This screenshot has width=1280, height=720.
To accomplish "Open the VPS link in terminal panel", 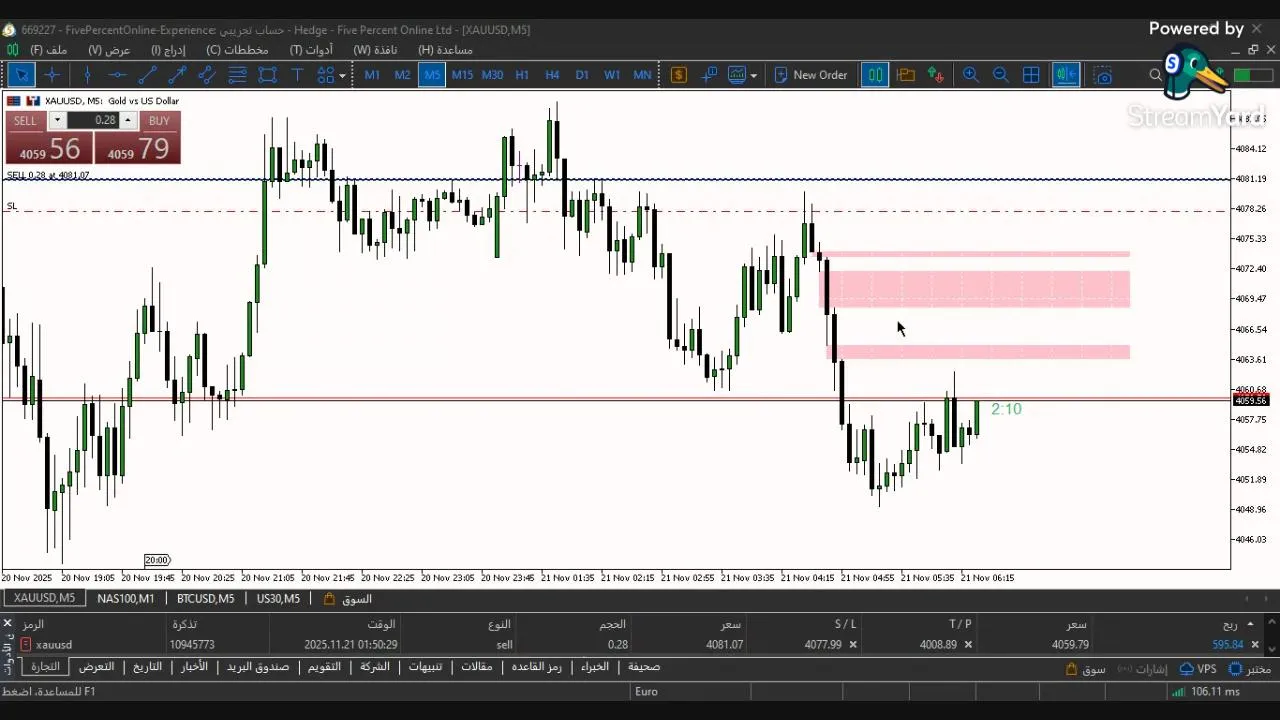I will 1198,669.
